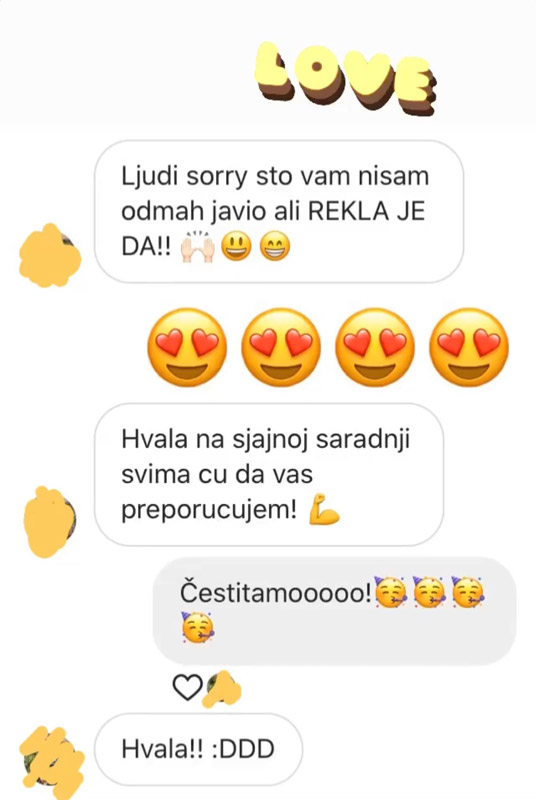Click the flexed biceps emoji
The image size is (536, 800).
click(324, 509)
